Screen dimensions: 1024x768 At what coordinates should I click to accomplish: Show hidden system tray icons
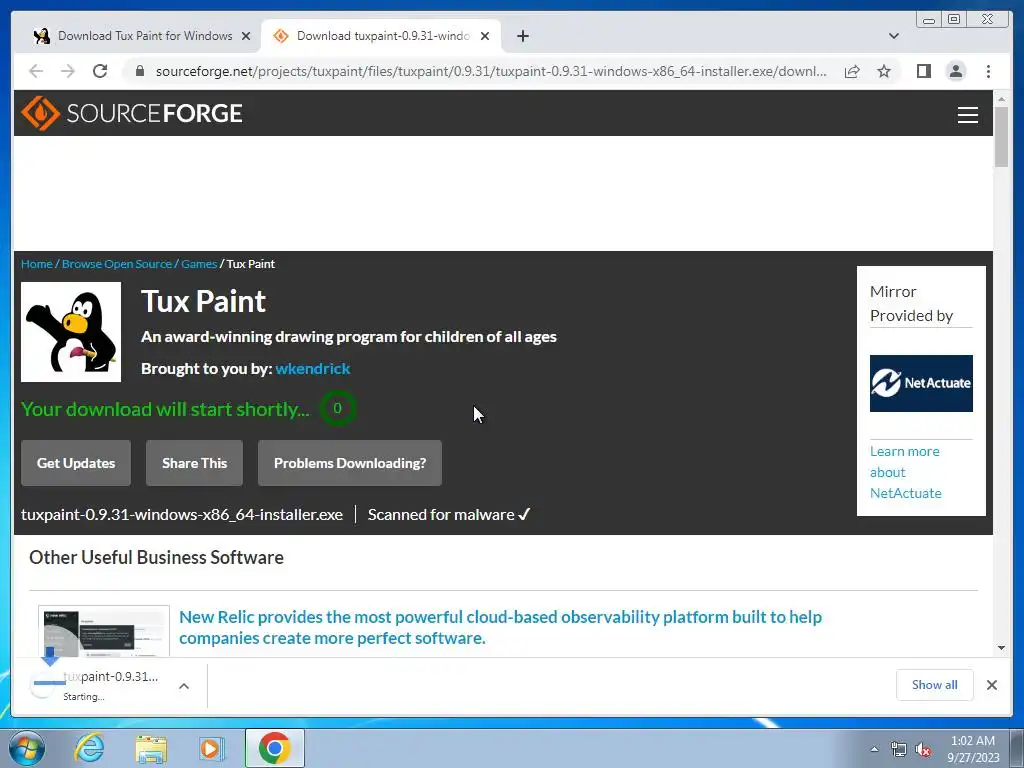pyautogui.click(x=874, y=749)
